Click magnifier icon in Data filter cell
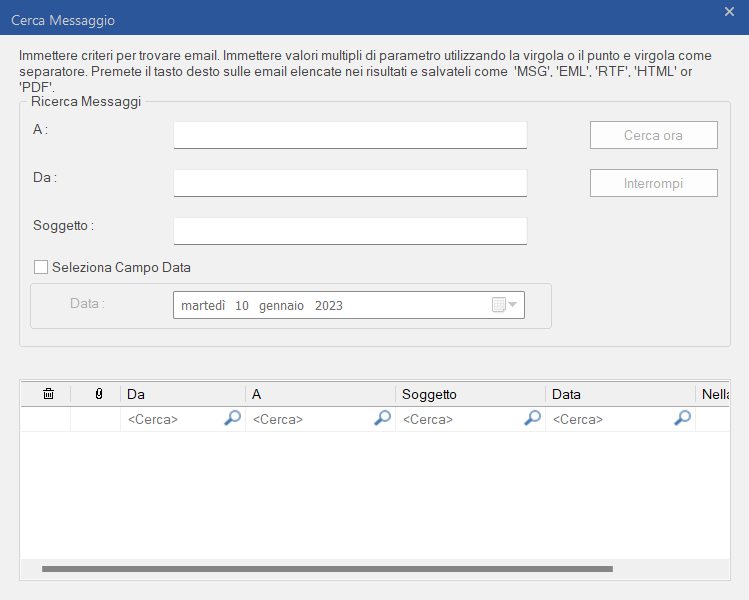The image size is (749, 600). point(682,419)
